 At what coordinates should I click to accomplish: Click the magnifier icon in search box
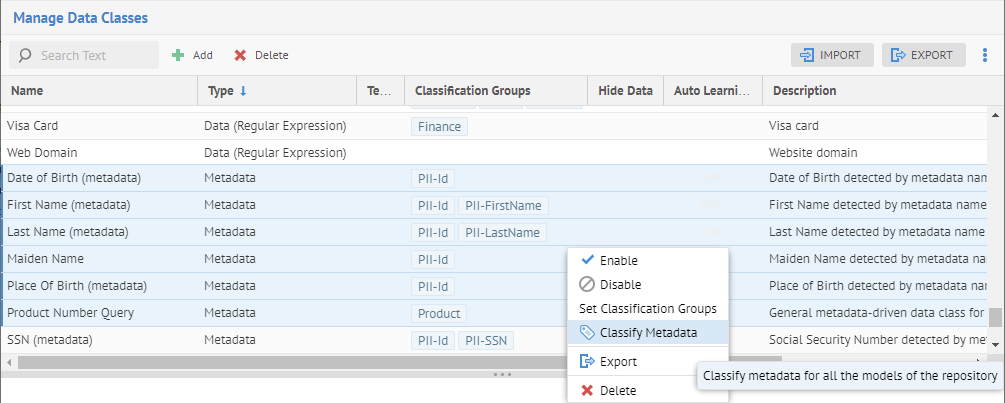25,55
